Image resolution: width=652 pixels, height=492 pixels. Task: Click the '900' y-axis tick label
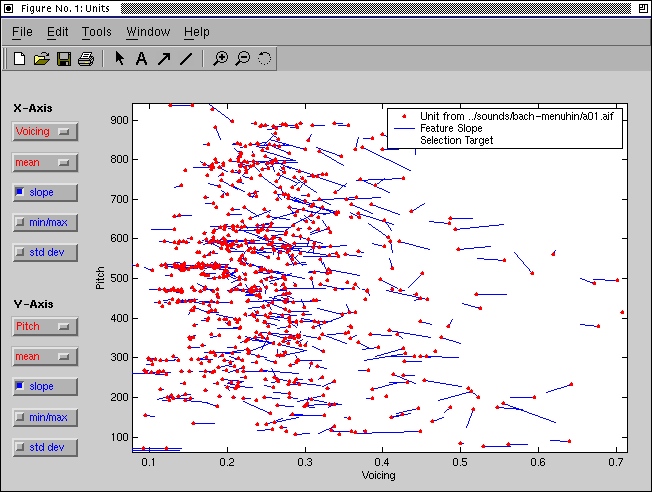pos(119,121)
